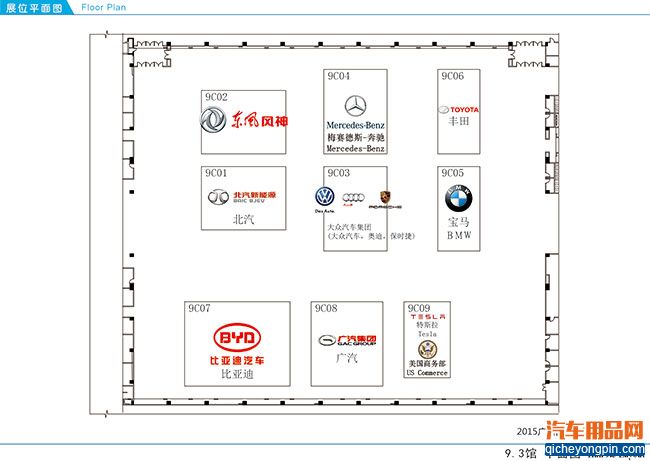Click the booth number label 9C02
Viewport: 650px width, 461px height.
pyautogui.click(x=216, y=97)
